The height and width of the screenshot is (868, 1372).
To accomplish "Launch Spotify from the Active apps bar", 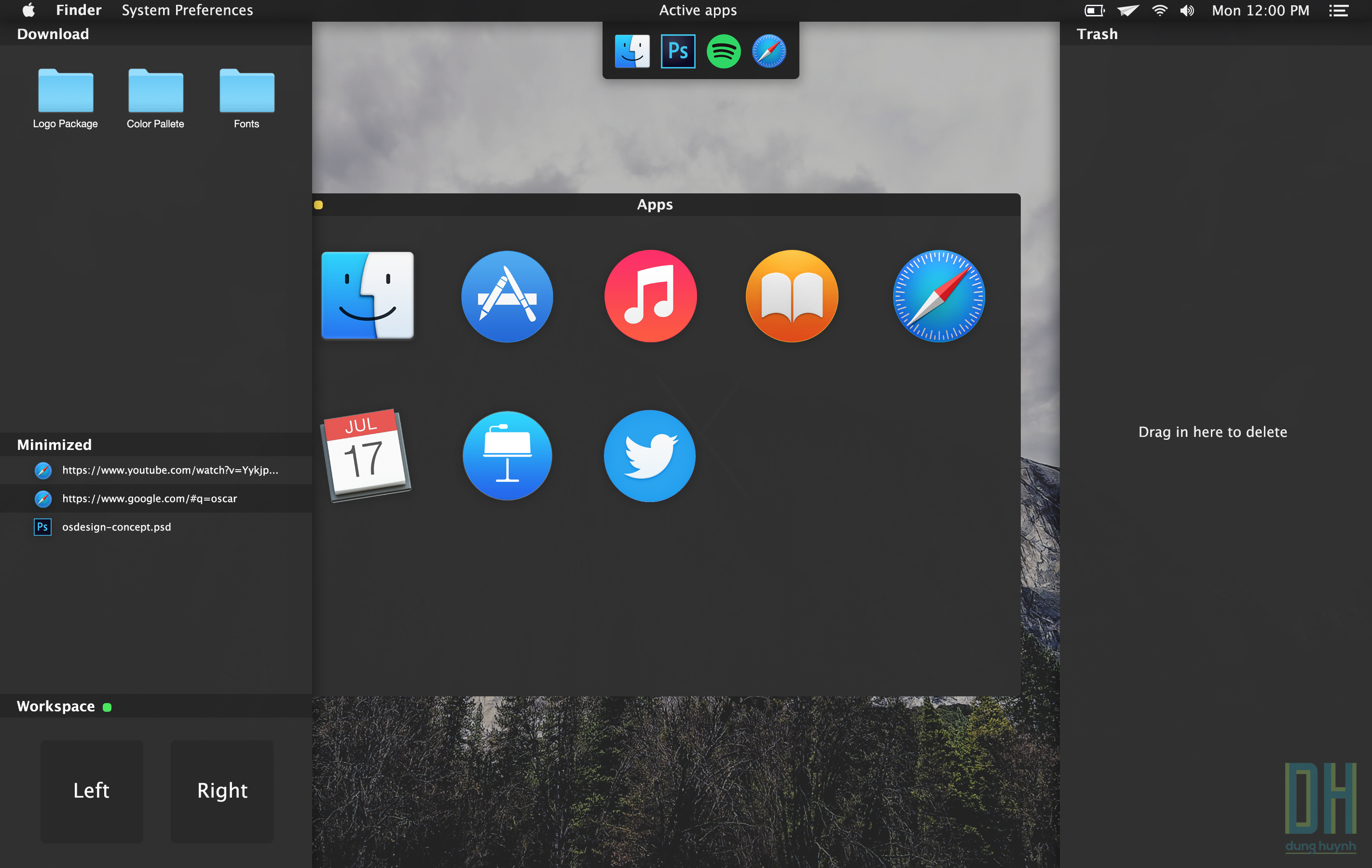I will point(724,51).
